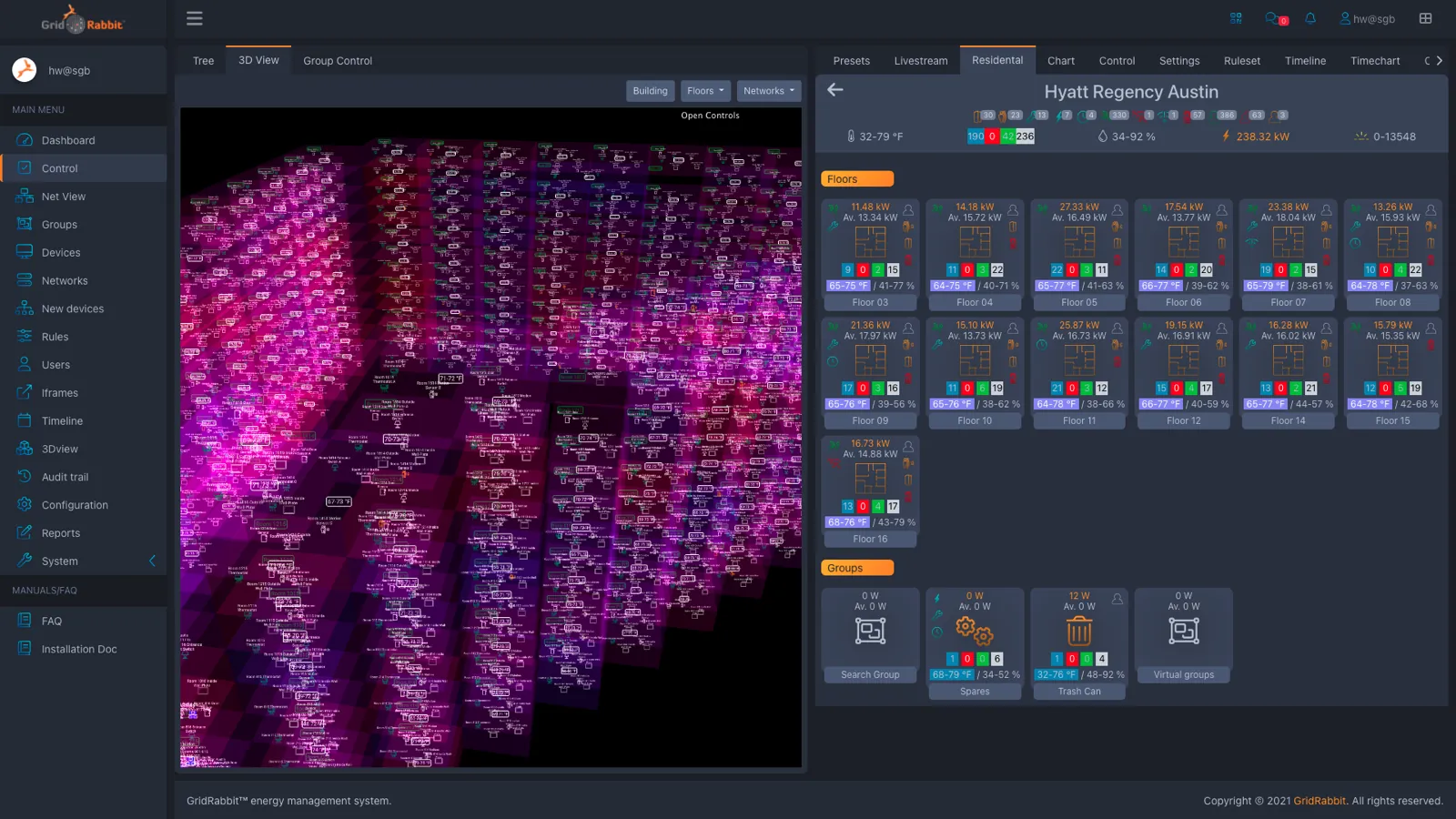The image size is (1456, 819).
Task: Follow the GridRabbit copyright link
Action: 1319,801
